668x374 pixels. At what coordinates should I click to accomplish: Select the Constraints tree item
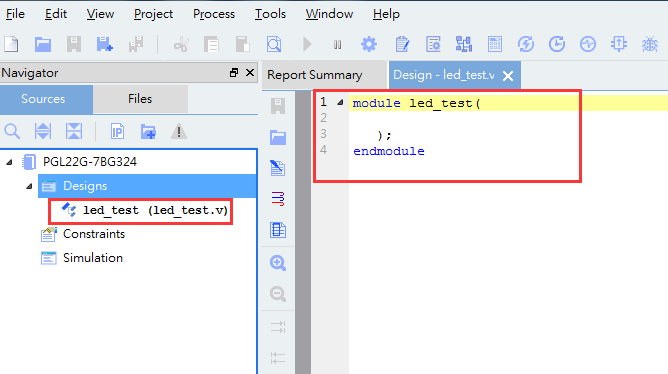point(94,234)
